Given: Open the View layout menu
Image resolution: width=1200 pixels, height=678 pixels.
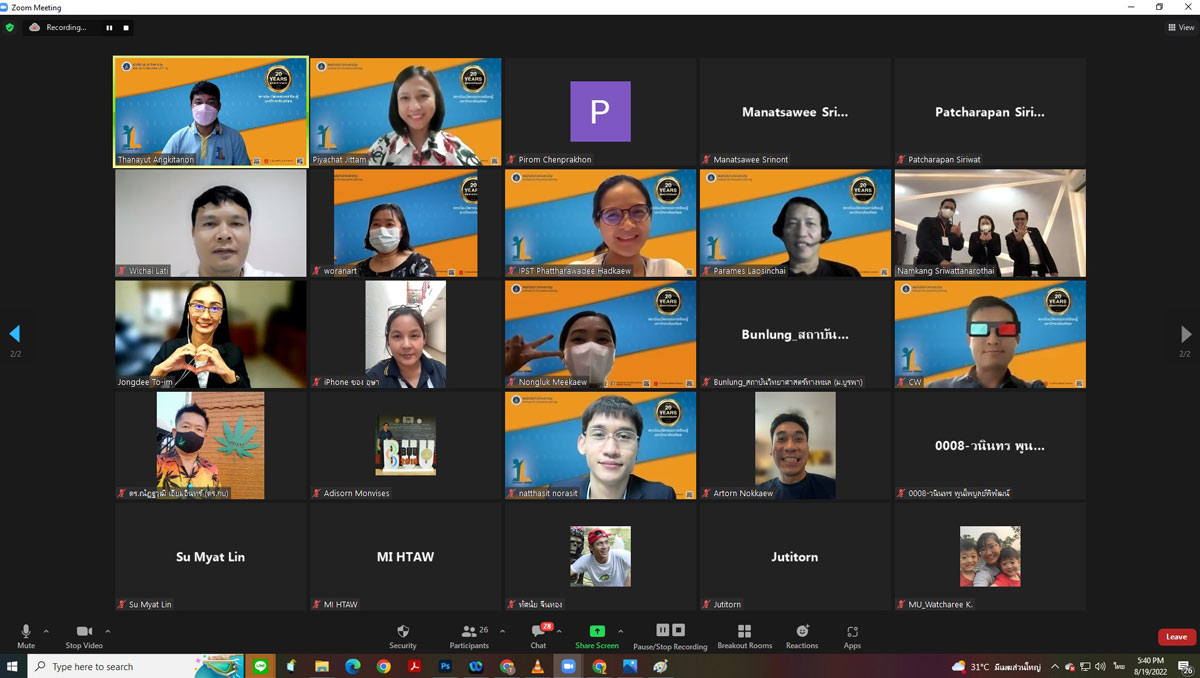Looking at the screenshot, I should pyautogui.click(x=1181, y=28).
